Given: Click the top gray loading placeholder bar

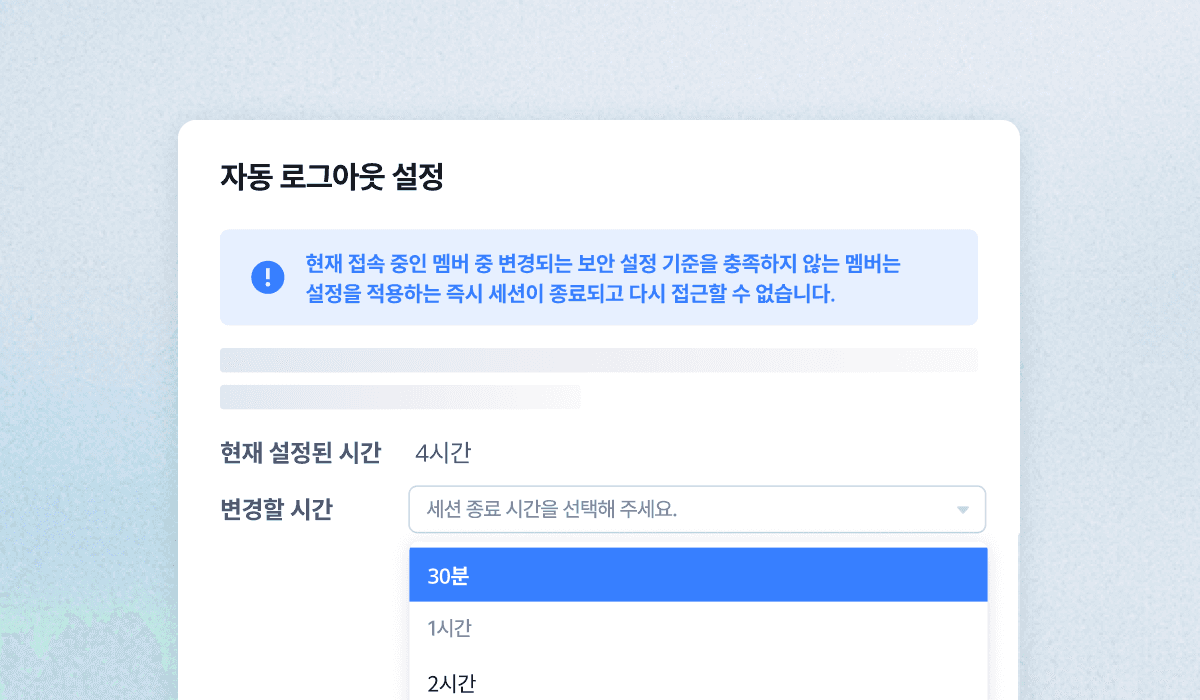Looking at the screenshot, I should coord(598,358).
